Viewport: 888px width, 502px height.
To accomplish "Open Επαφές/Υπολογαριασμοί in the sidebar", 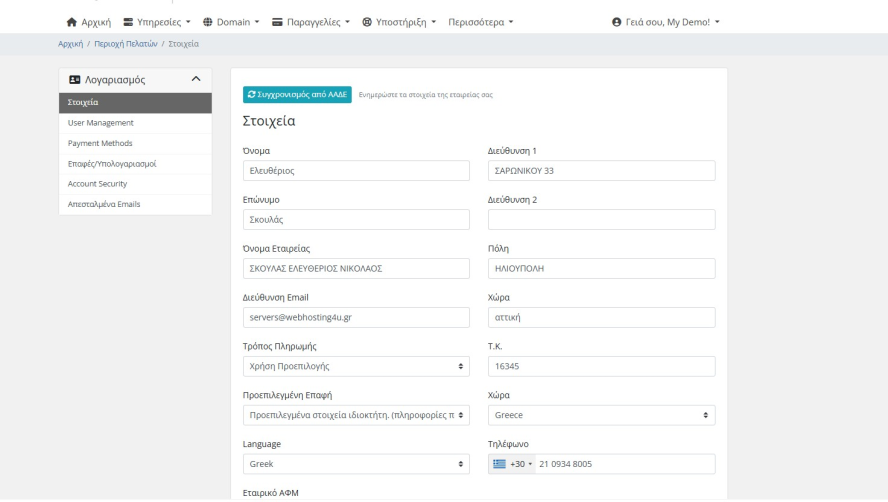I will pyautogui.click(x=135, y=164).
